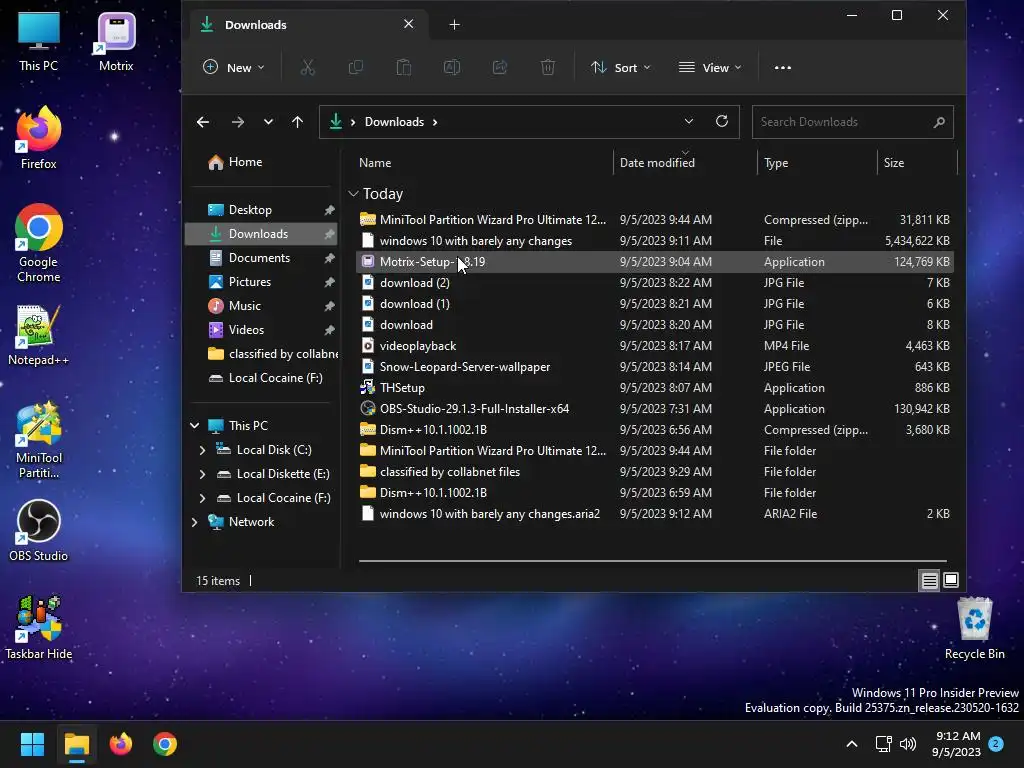
Task: Expand Local Disk (C:) tree node
Action: point(202,450)
